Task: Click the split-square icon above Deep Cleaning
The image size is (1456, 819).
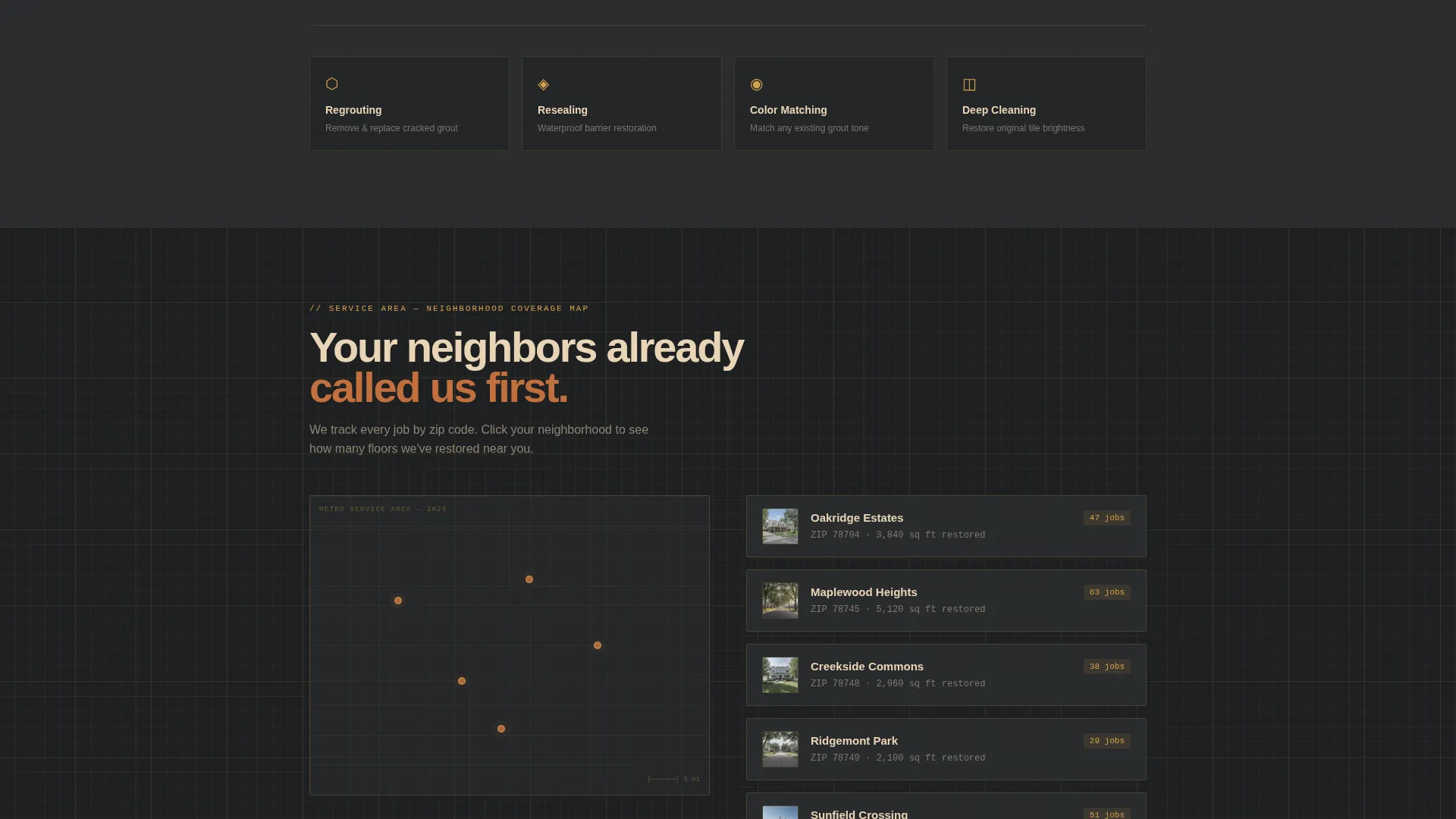Action: (969, 84)
